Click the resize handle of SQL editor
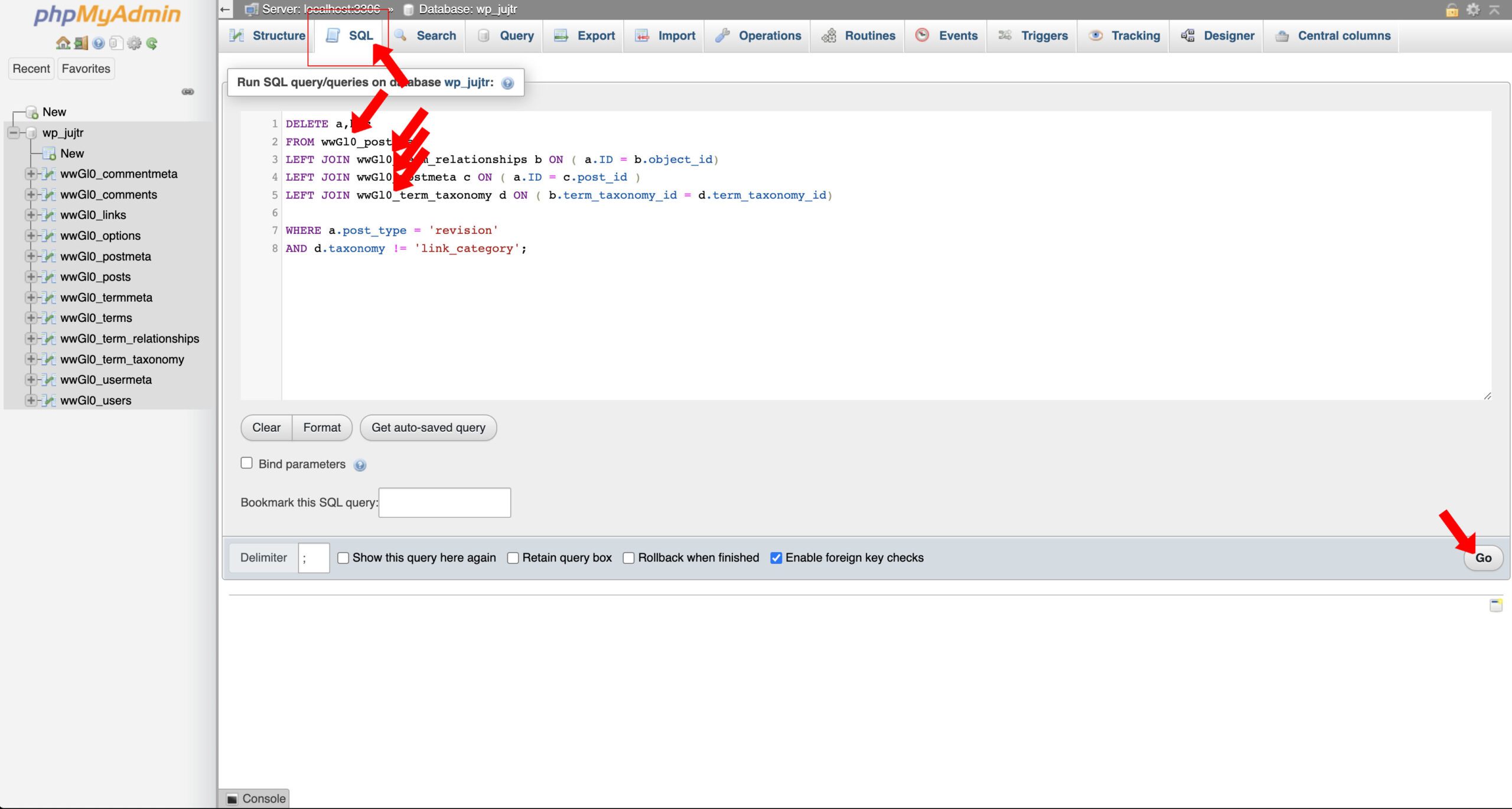Screen dimensions: 1512x809 [x=1487, y=396]
